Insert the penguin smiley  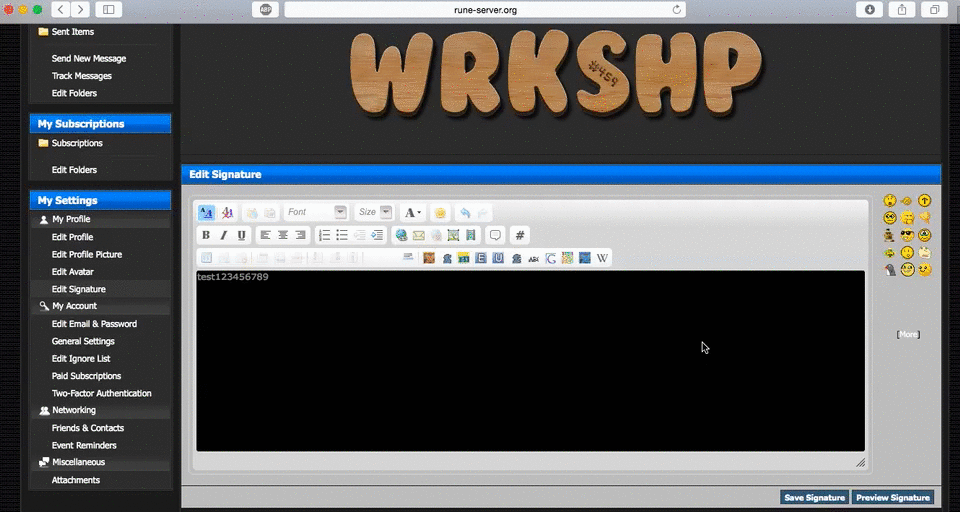click(x=890, y=269)
